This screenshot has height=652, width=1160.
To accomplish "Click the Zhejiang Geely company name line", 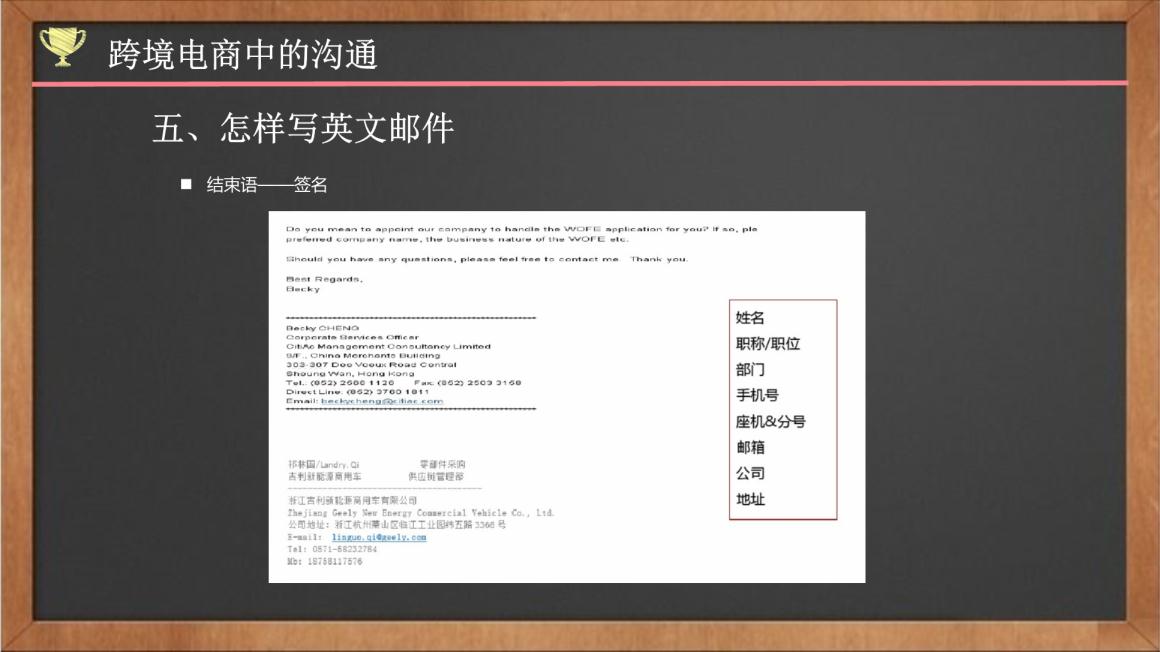I will 420,513.
